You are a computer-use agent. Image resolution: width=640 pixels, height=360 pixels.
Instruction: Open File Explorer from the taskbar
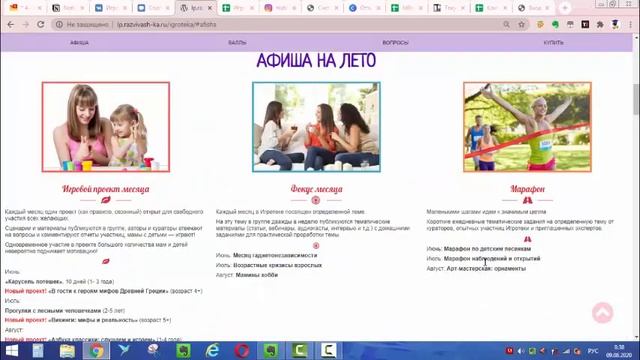point(67,351)
